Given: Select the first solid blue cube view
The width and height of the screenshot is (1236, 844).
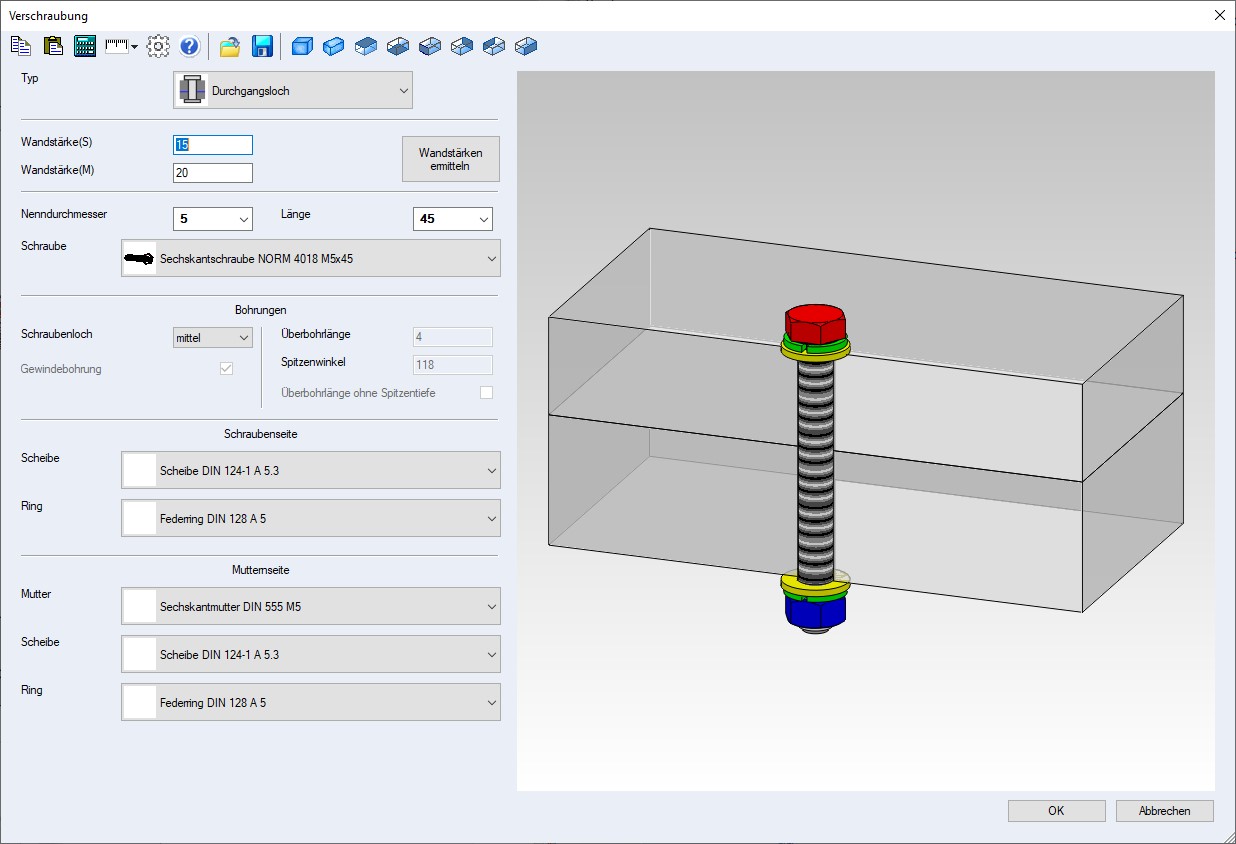Looking at the screenshot, I should (302, 46).
